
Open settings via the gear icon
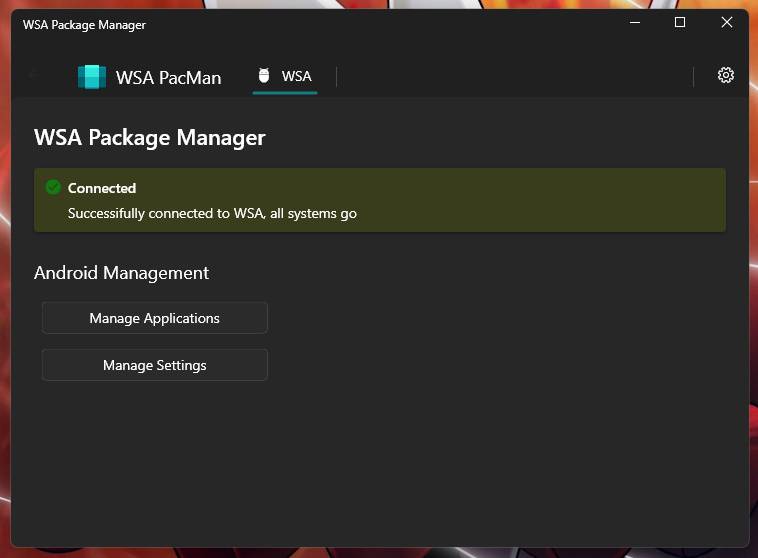pyautogui.click(x=726, y=75)
